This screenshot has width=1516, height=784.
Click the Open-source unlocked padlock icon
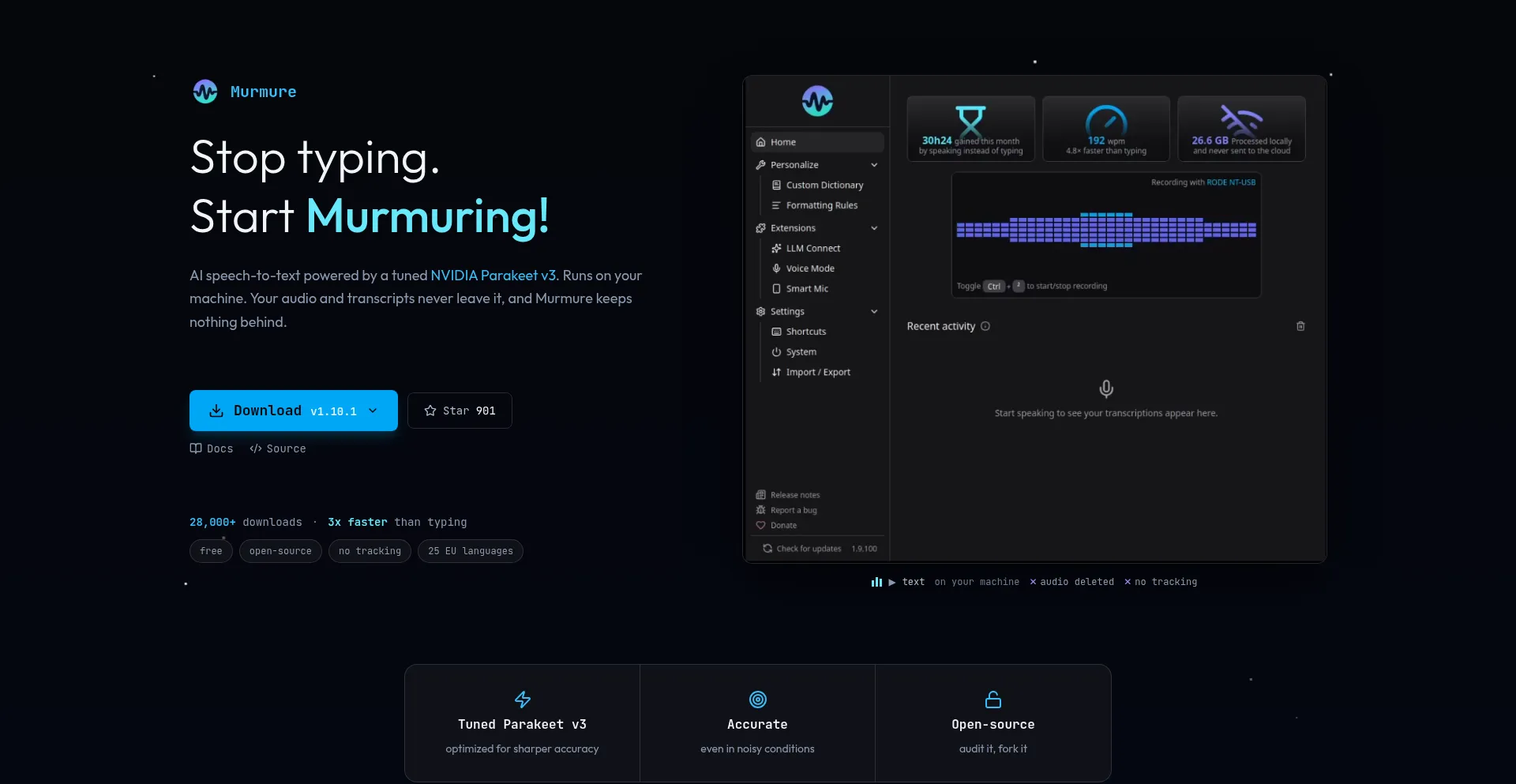point(993,700)
